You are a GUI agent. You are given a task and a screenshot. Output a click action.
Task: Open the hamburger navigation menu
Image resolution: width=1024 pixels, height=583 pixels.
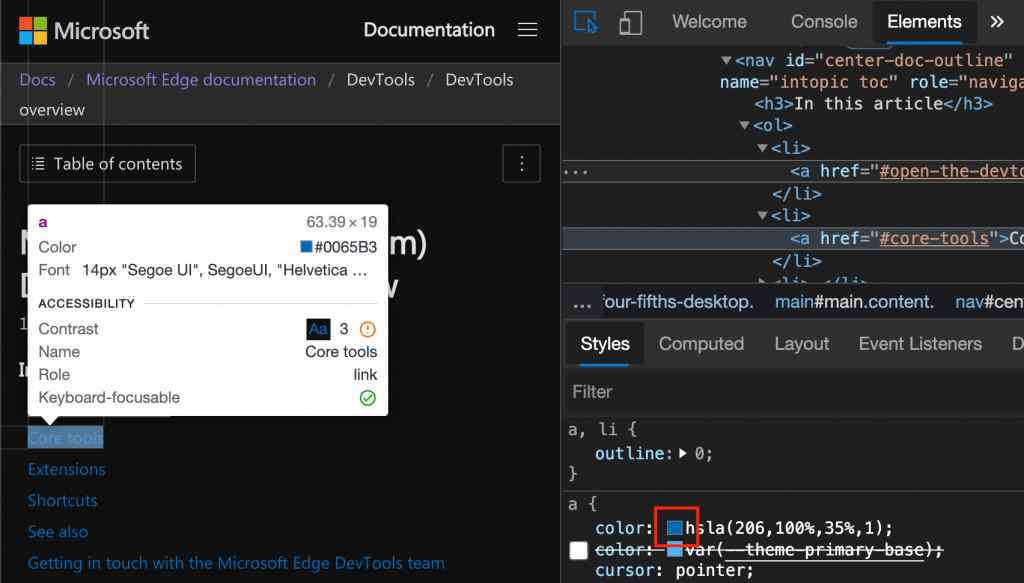(527, 30)
